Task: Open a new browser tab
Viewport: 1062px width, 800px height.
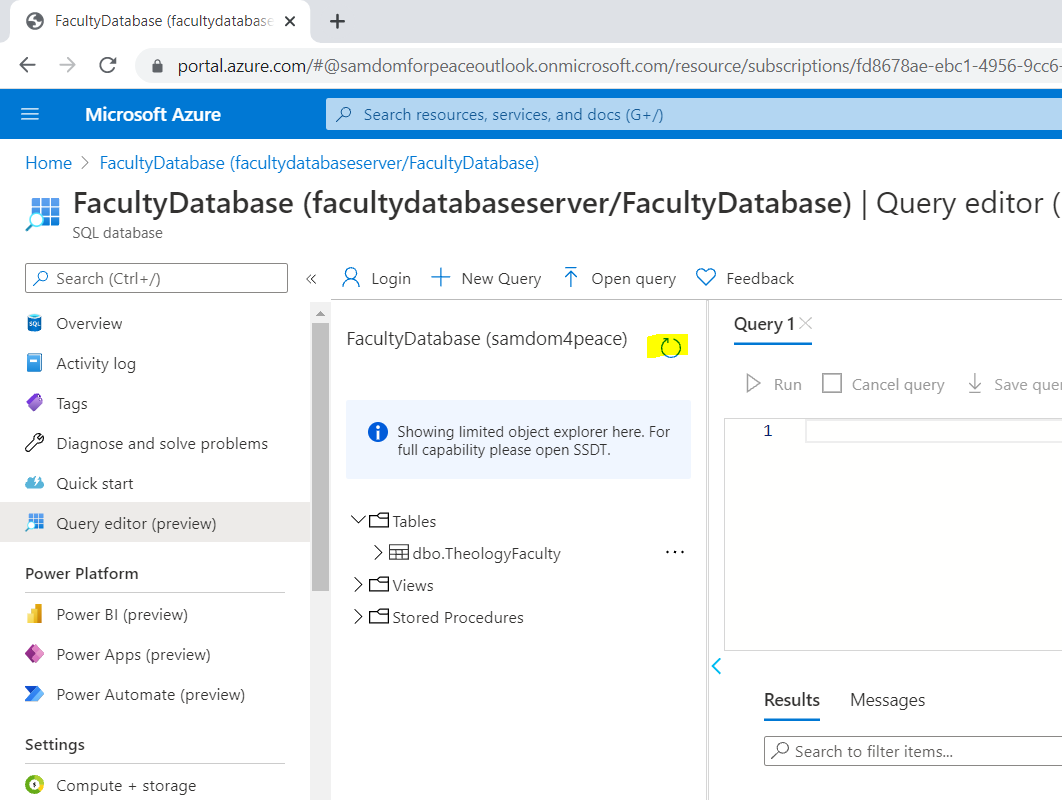Action: (x=337, y=22)
